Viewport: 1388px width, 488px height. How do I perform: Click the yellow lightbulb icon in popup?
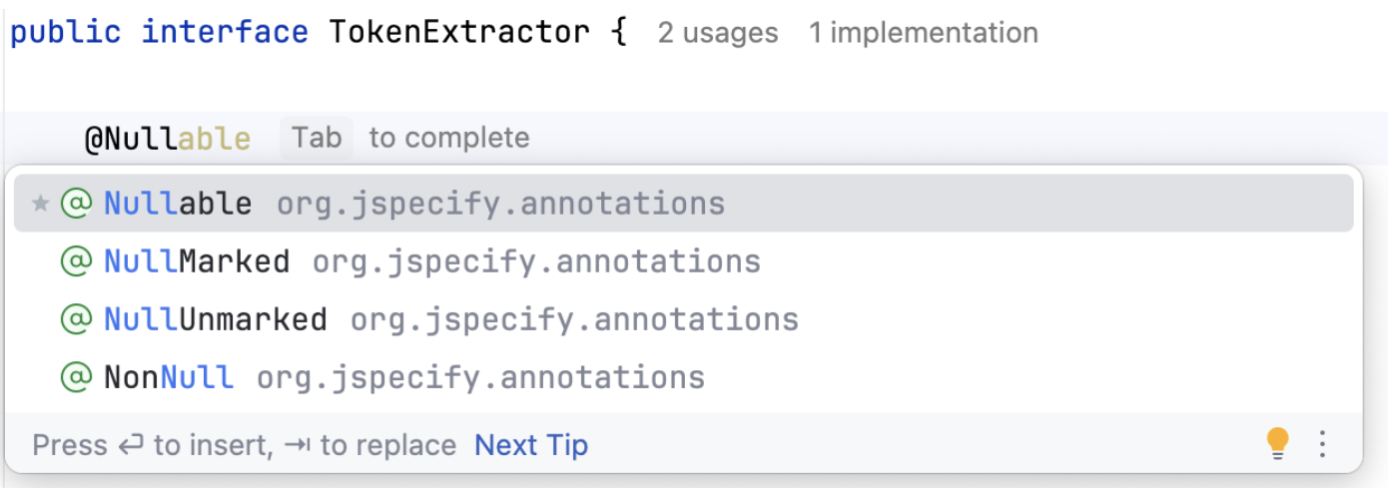tap(1277, 443)
